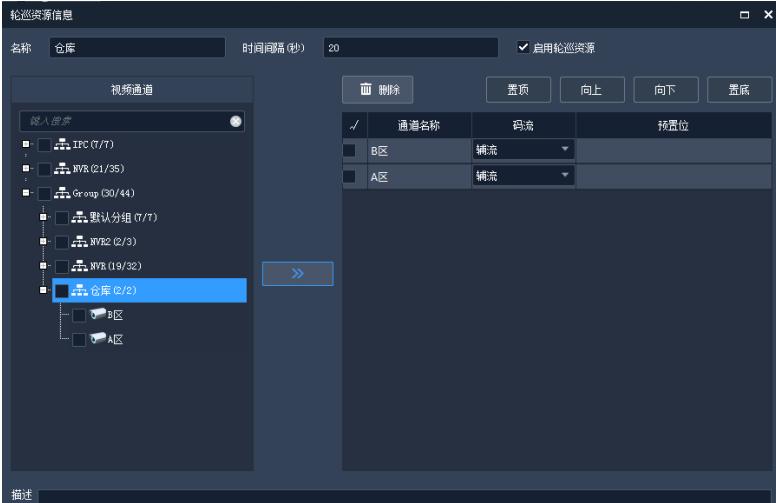776x503 pixels.
Task: Click the 置顶 move-to-top button
Action: click(x=518, y=90)
